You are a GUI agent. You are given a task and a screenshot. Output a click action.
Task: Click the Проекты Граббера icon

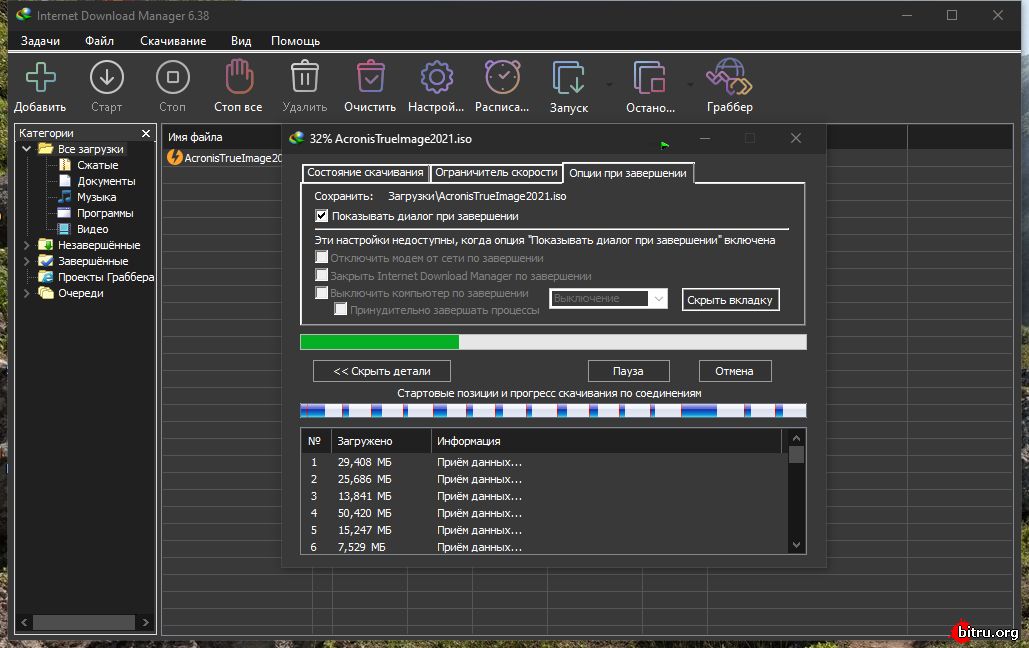coord(45,277)
